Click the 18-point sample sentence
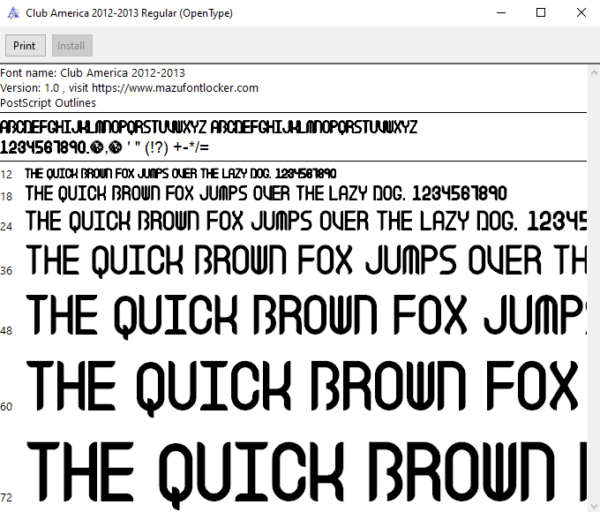600x512 pixels. [266, 194]
